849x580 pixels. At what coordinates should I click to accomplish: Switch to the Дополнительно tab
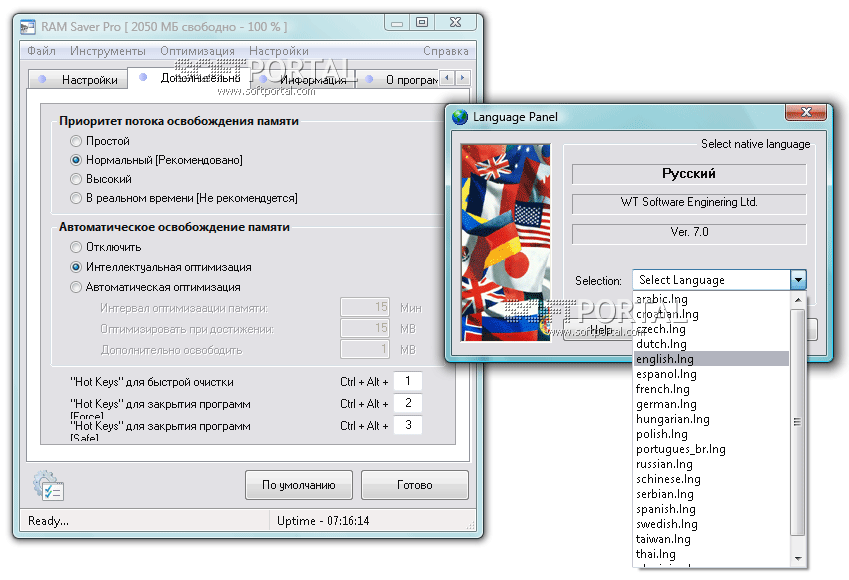(x=189, y=78)
